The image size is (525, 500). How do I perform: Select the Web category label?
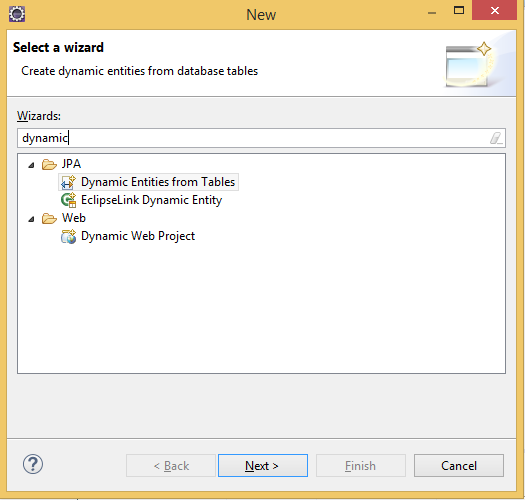tap(74, 218)
